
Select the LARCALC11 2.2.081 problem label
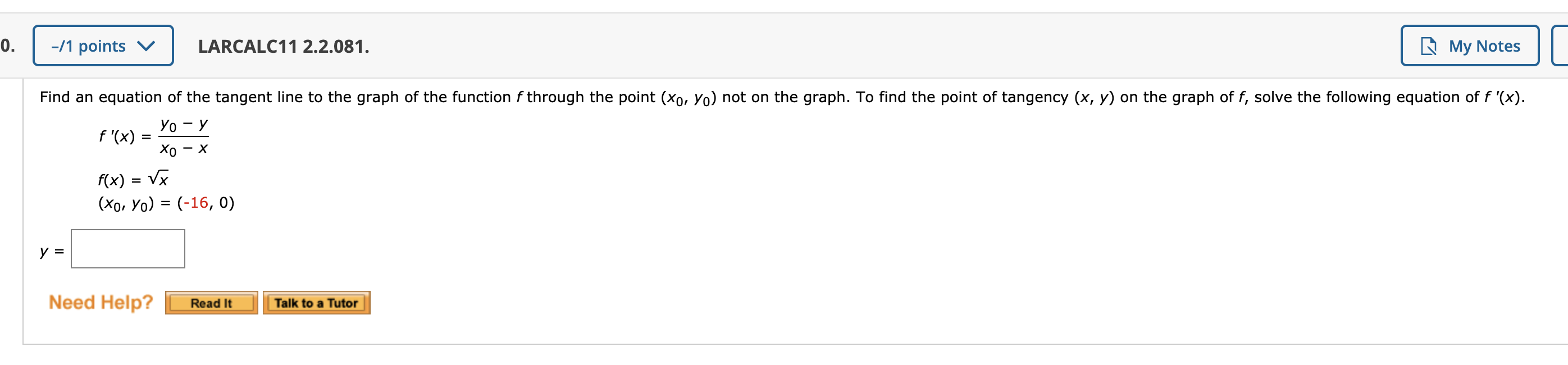282,45
